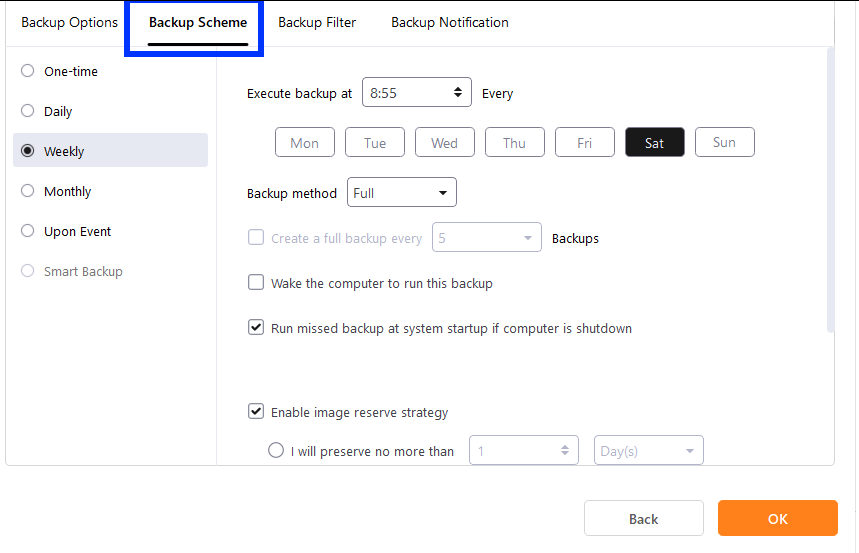859x553 pixels.
Task: Confirm settings with the orange OK button
Action: tap(777, 518)
